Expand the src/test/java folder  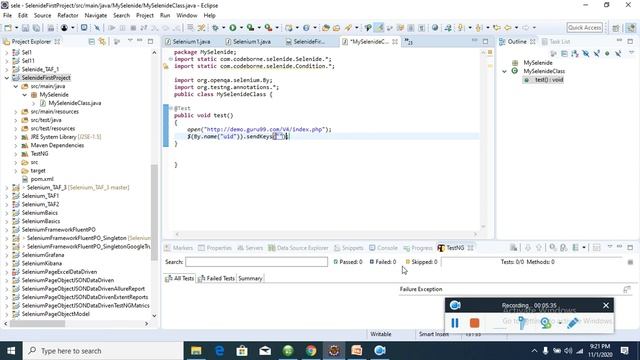(x=16, y=120)
